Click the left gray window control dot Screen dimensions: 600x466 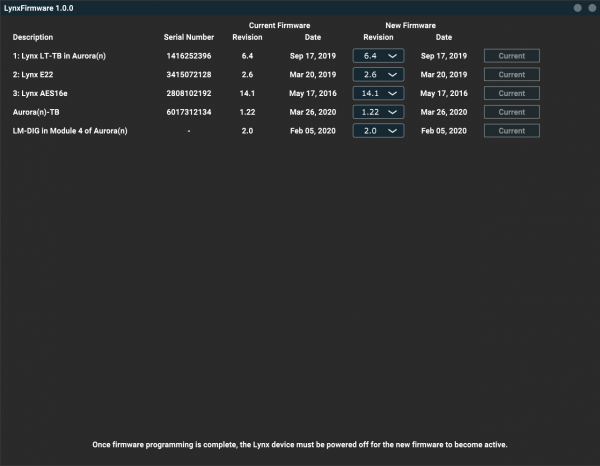tap(578, 8)
